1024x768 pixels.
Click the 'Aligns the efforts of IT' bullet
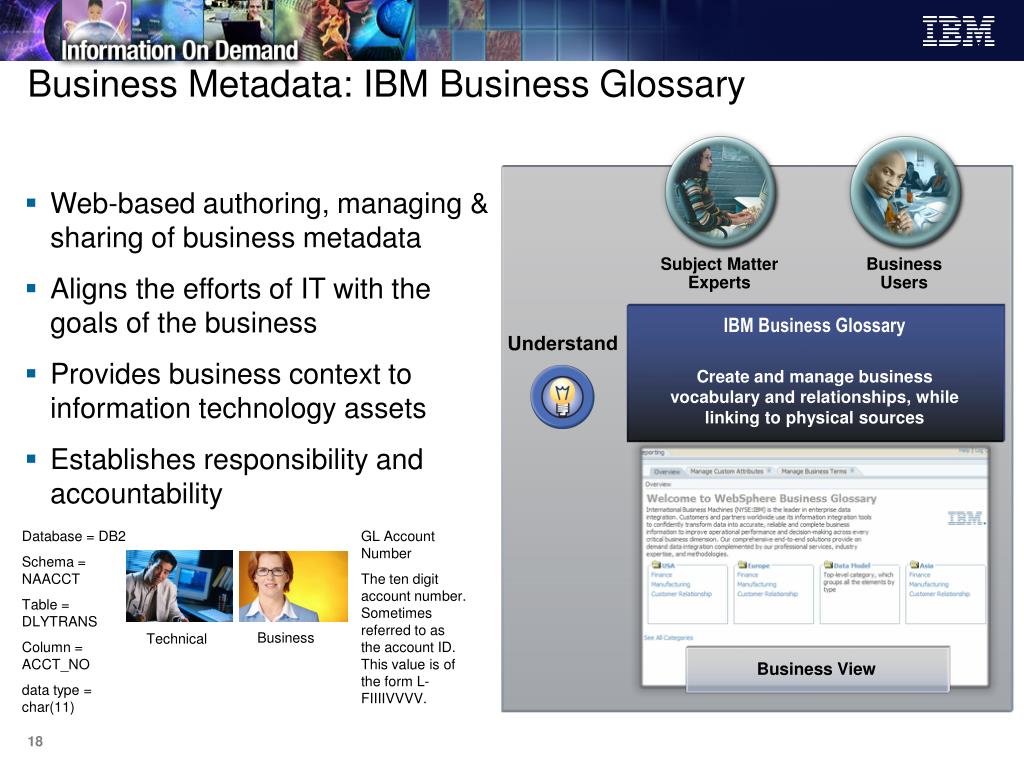pyautogui.click(x=240, y=306)
